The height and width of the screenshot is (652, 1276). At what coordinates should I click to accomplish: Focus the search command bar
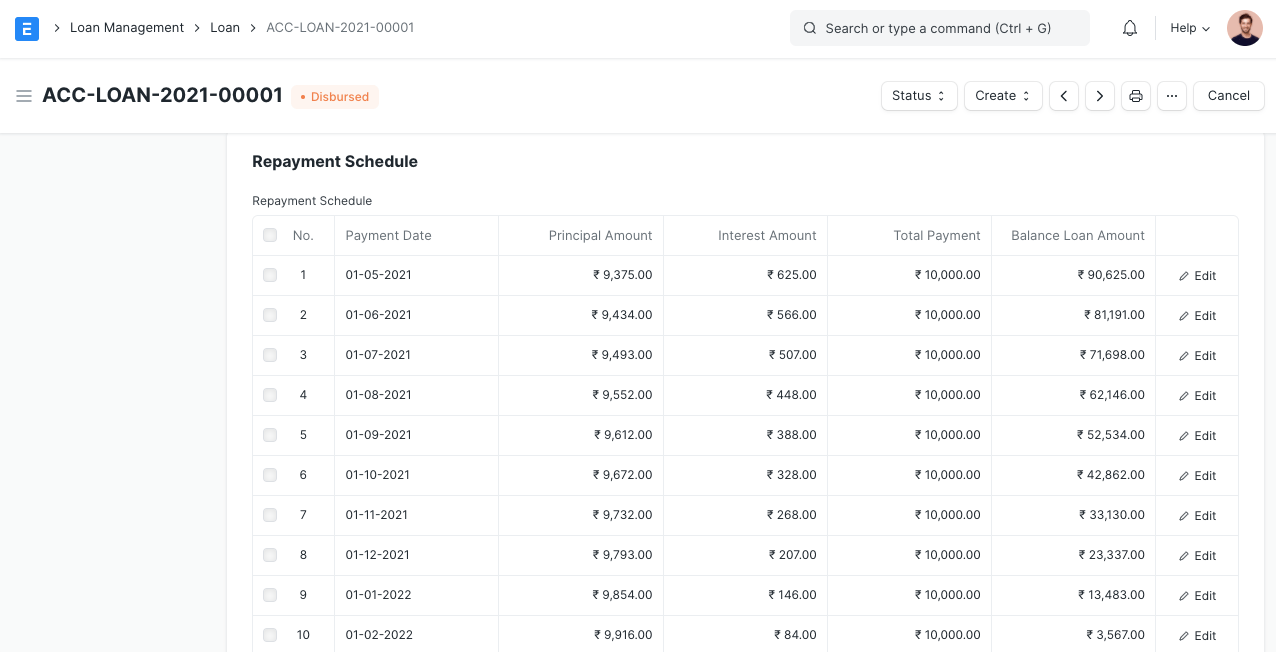(x=940, y=28)
